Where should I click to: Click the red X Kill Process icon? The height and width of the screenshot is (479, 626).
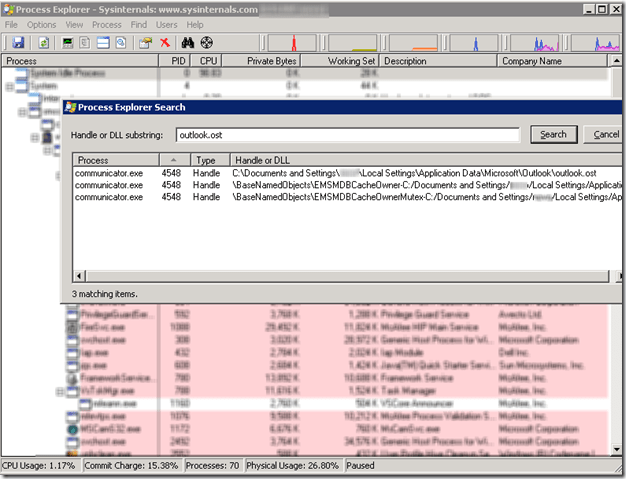click(x=165, y=43)
